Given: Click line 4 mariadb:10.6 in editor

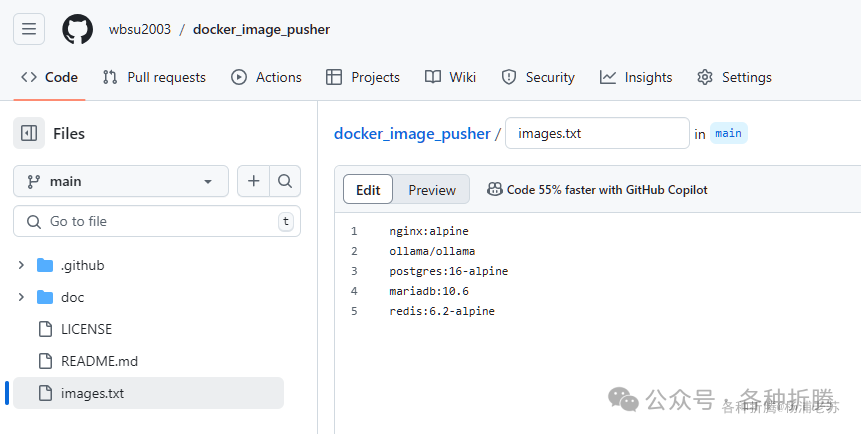Looking at the screenshot, I should (x=429, y=291).
